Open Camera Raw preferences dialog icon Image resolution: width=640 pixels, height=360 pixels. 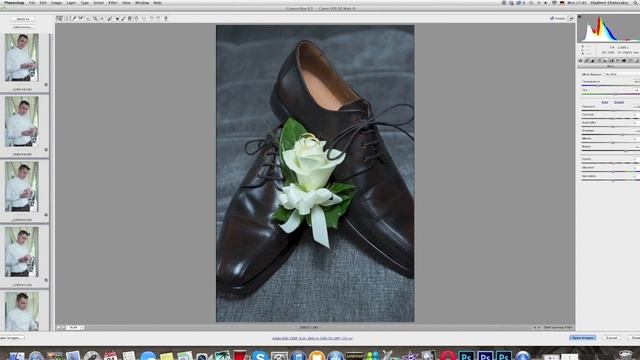pyautogui.click(x=144, y=18)
